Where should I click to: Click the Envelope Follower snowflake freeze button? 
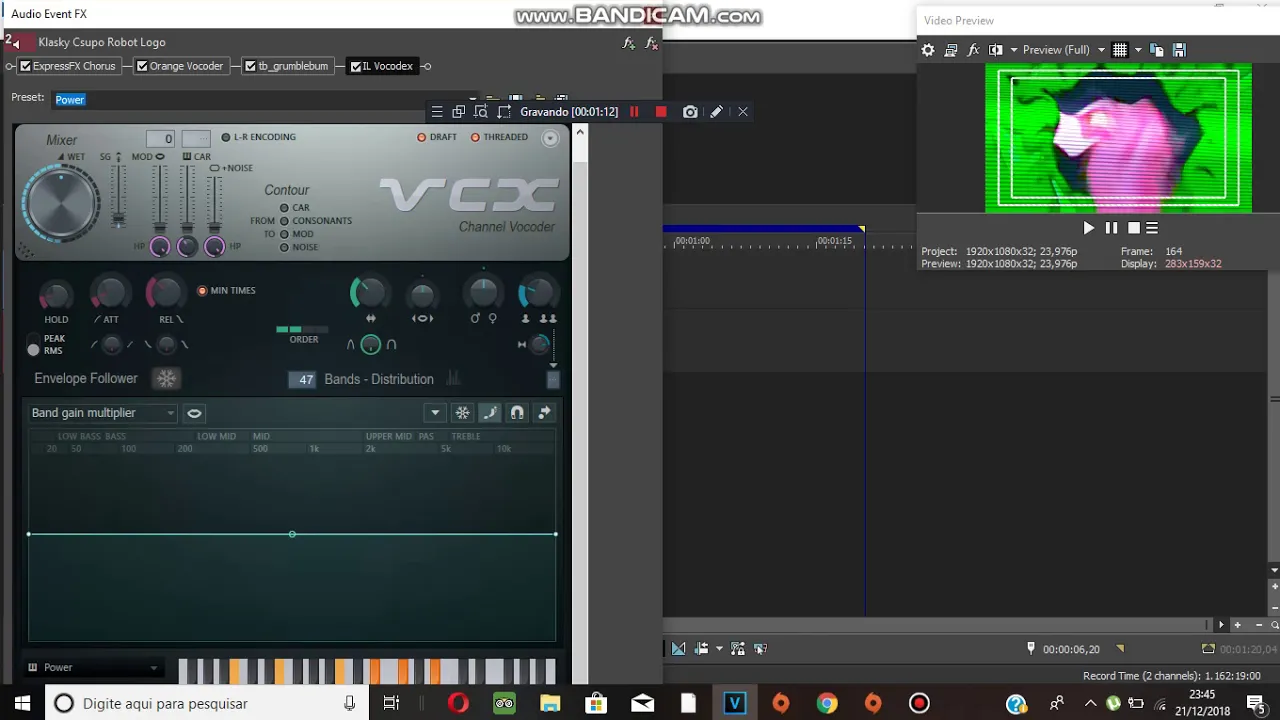point(166,379)
